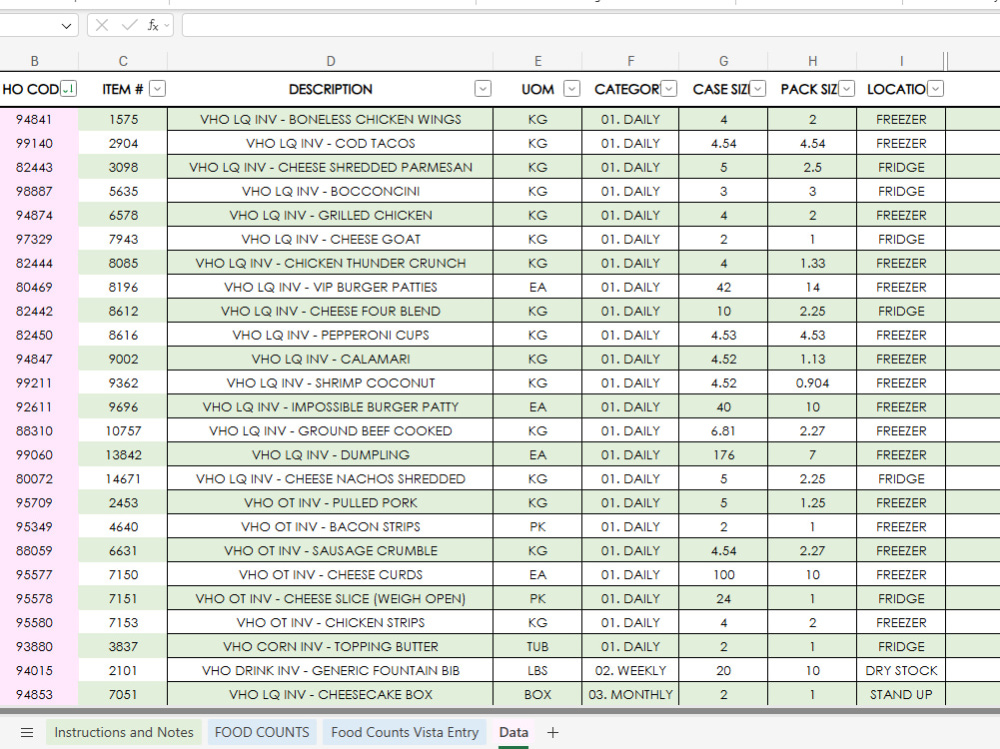Open the HO CODE column filter button
Image resolution: width=1000 pixels, height=749 pixels.
pos(69,89)
